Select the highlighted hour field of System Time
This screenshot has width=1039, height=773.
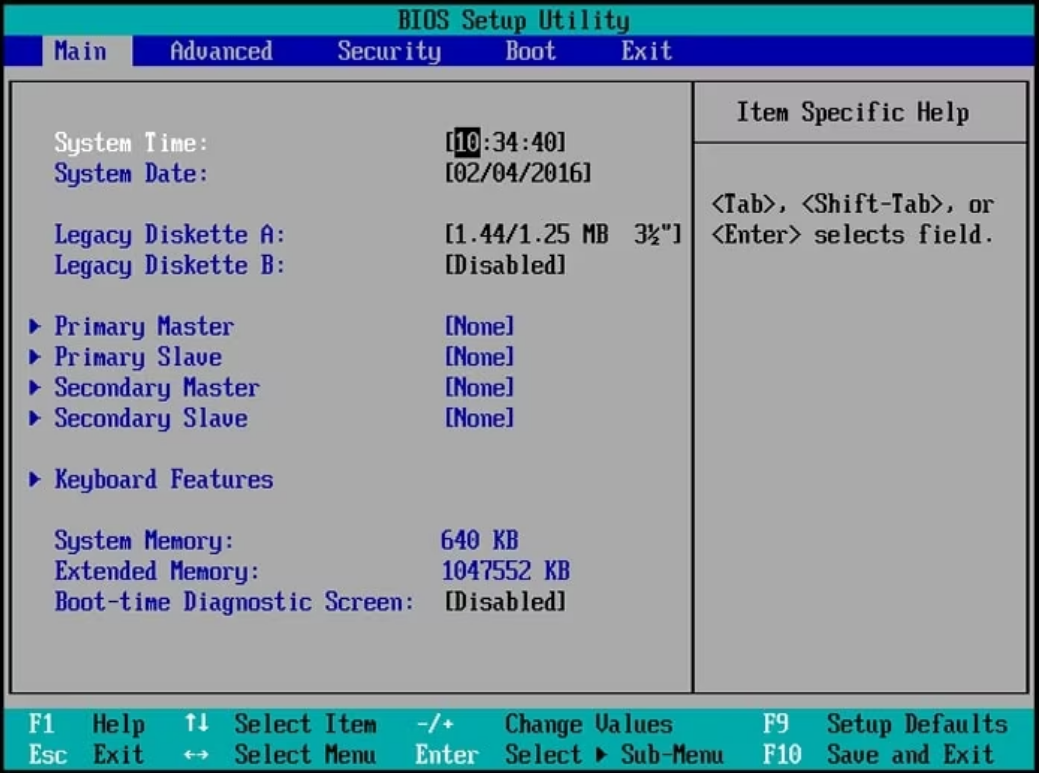pos(467,142)
